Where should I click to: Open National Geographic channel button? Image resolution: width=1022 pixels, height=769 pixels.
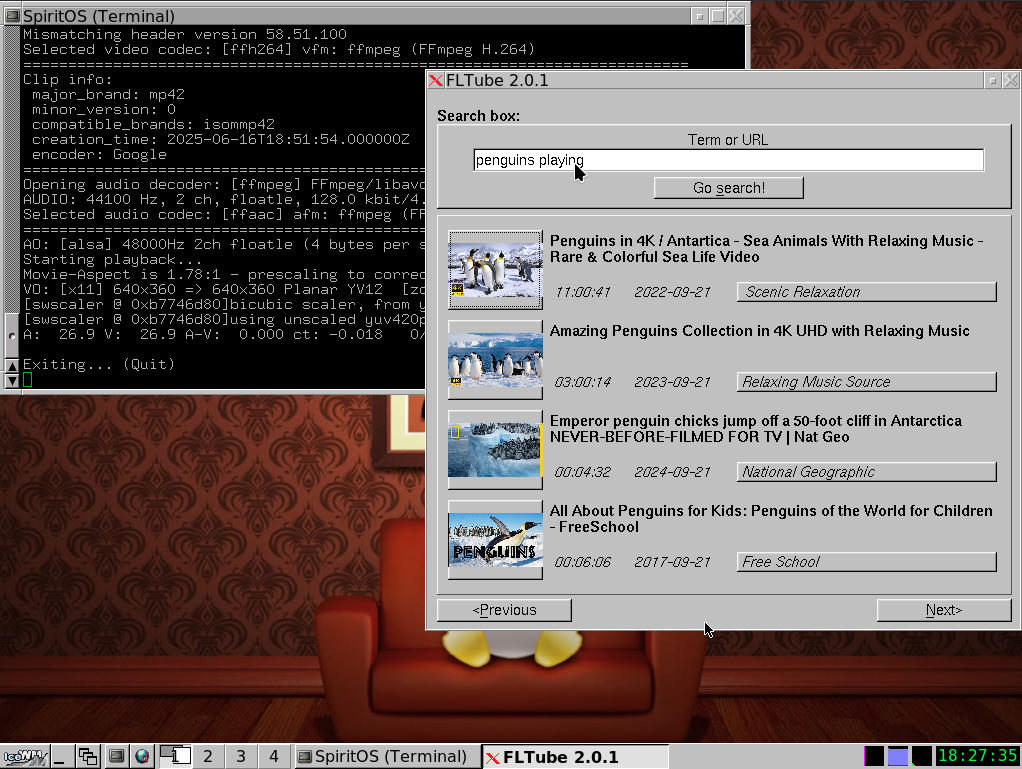coord(867,472)
